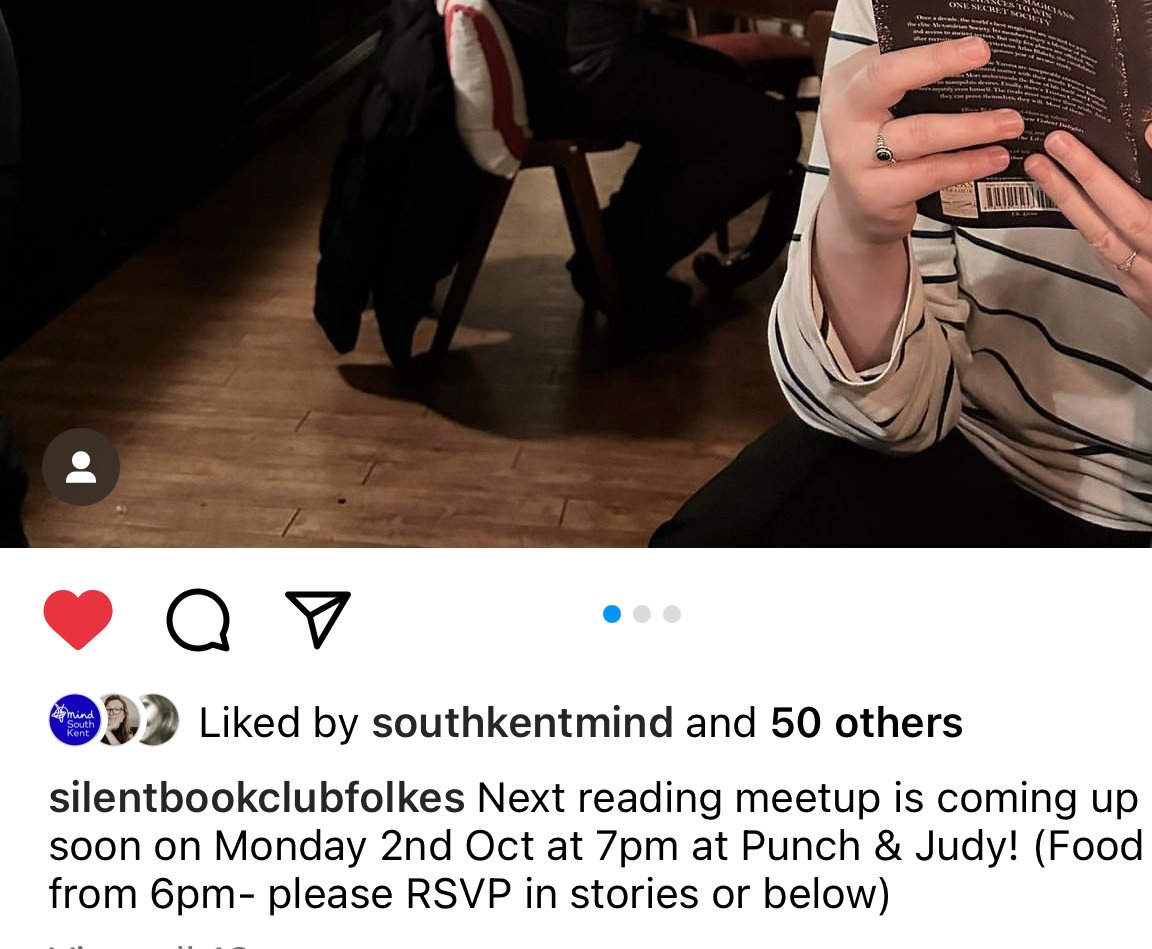Tap the liker avatar of woman with glasses
This screenshot has height=949, width=1152.
pos(119,721)
